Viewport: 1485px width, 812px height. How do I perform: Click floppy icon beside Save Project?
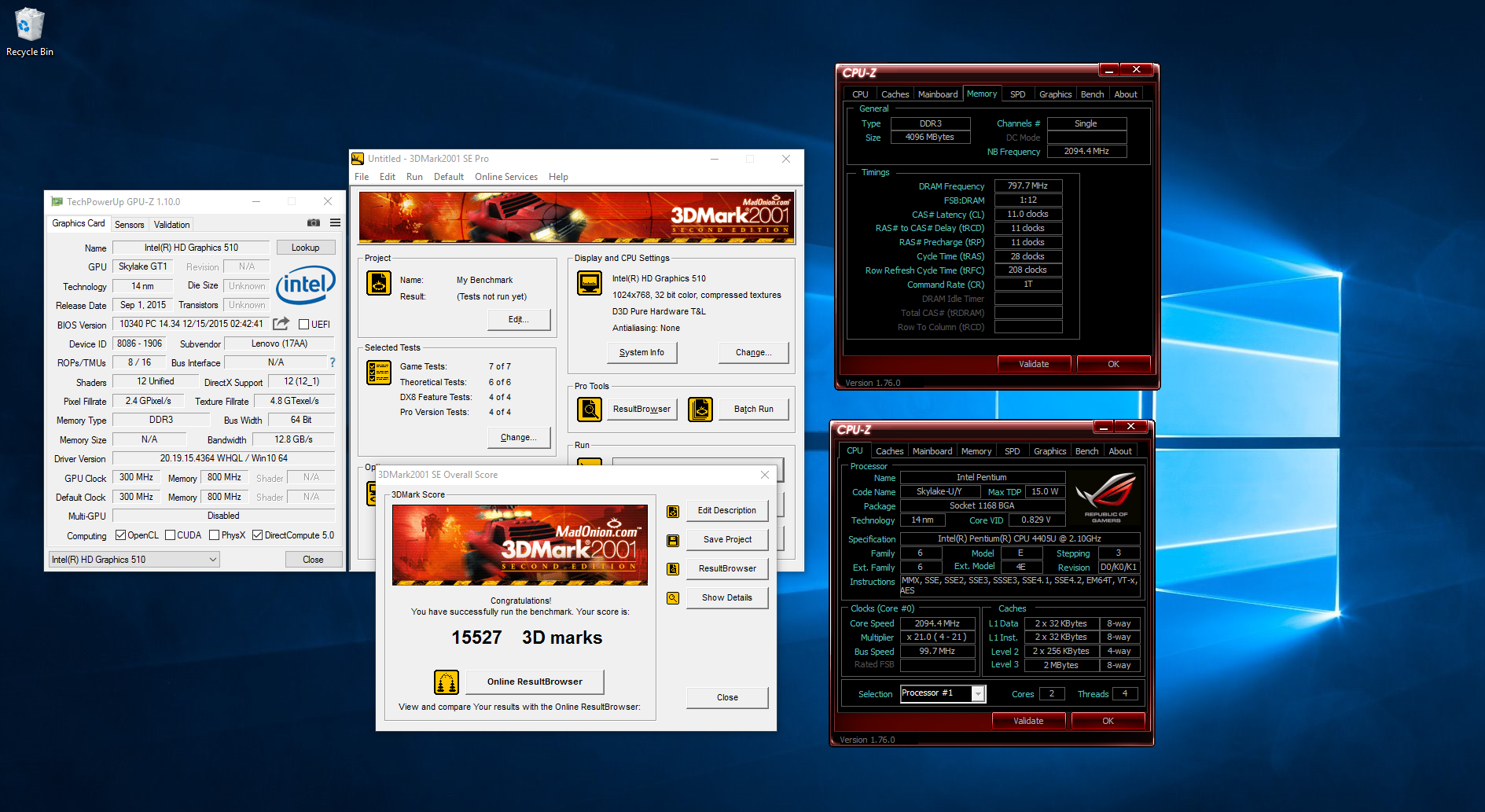[x=673, y=541]
